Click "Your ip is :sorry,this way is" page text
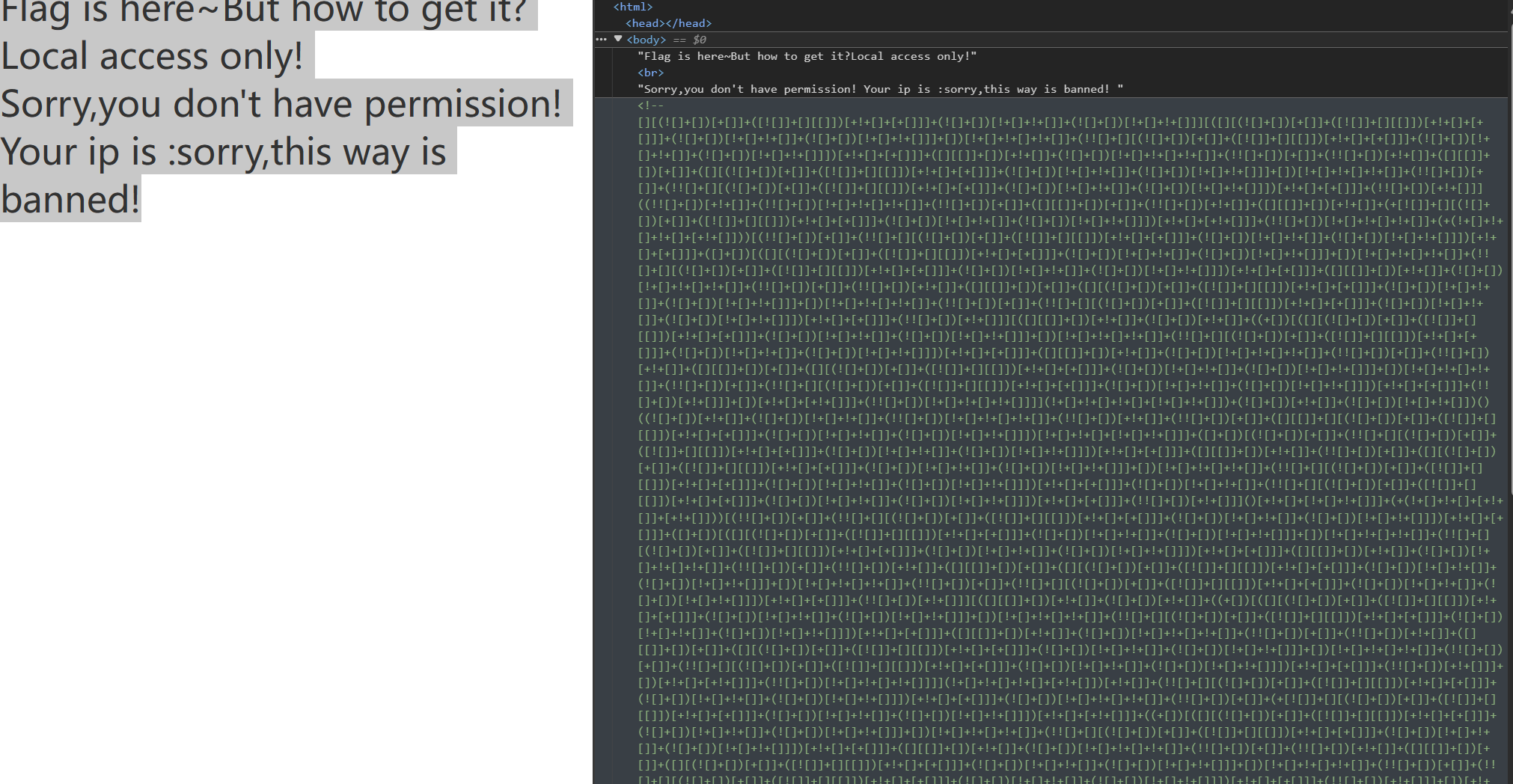Image resolution: width=1513 pixels, height=784 pixels. tap(224, 151)
